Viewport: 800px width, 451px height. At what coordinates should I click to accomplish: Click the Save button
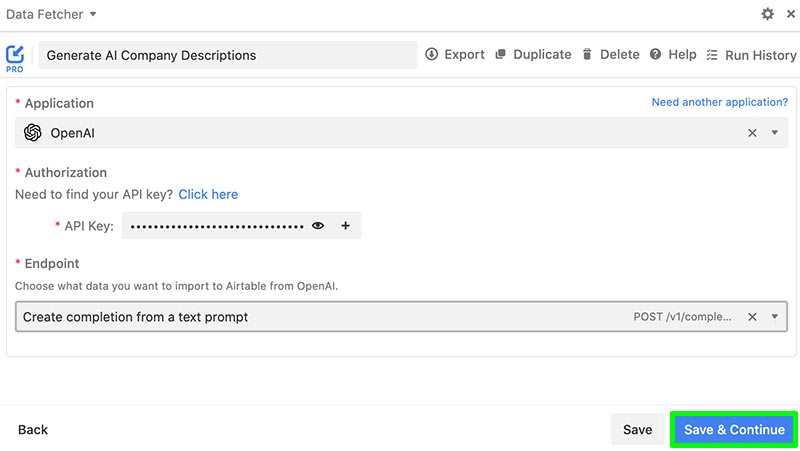[637, 430]
